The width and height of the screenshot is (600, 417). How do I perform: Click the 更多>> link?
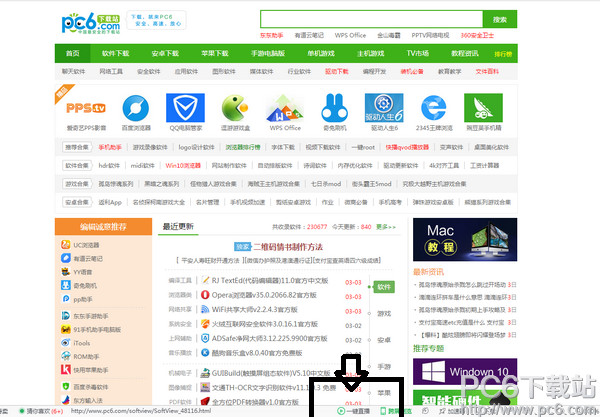(386, 227)
